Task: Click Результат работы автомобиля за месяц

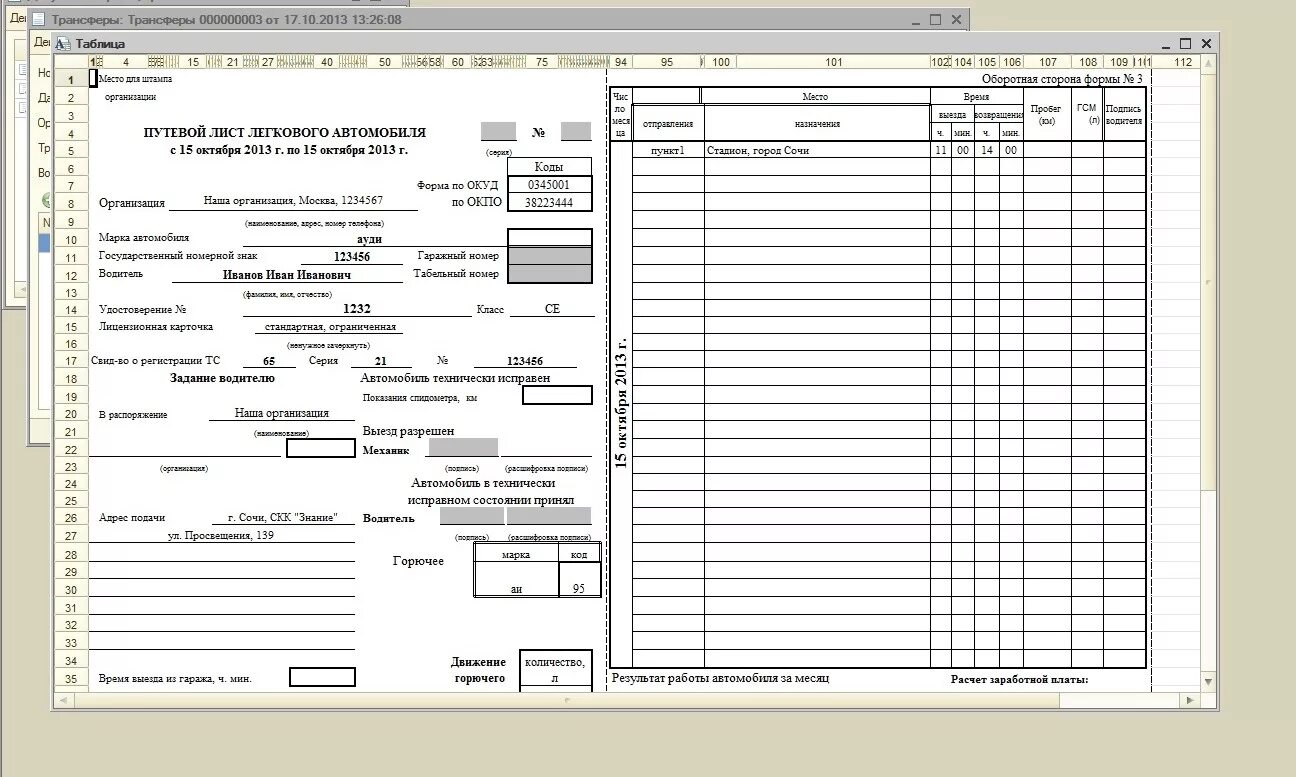Action: click(x=720, y=678)
